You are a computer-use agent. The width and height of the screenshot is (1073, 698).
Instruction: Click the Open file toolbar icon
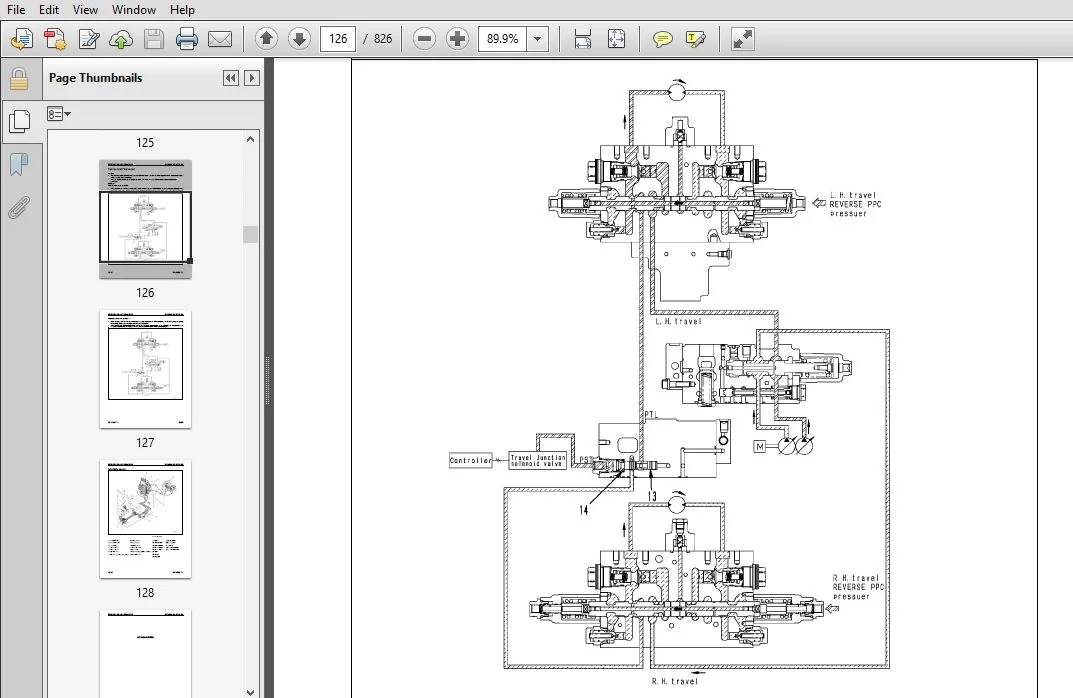pyautogui.click(x=22, y=39)
